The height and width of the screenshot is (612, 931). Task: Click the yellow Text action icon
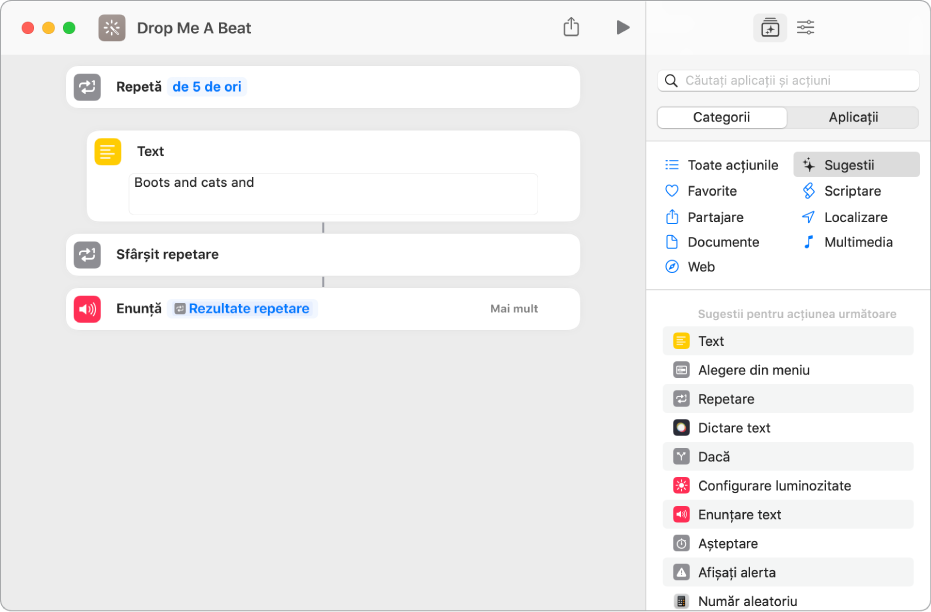coord(107,151)
